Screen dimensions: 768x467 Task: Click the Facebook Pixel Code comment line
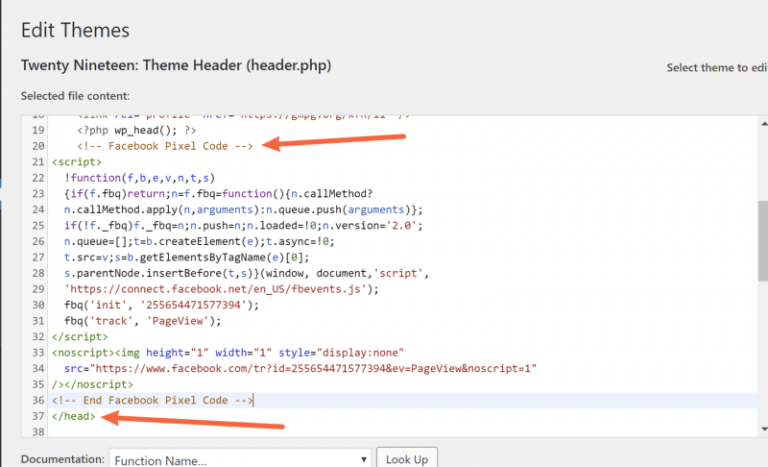click(165, 146)
